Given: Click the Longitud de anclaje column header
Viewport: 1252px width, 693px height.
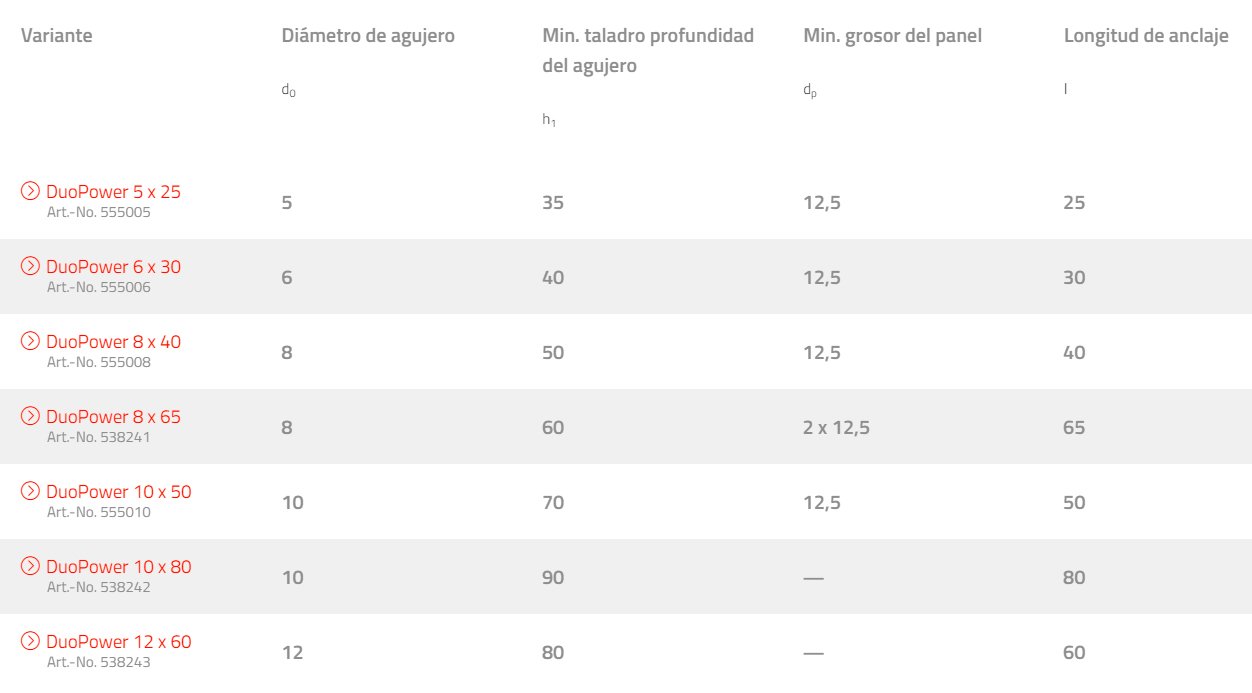Looking at the screenshot, I should click(1147, 36).
